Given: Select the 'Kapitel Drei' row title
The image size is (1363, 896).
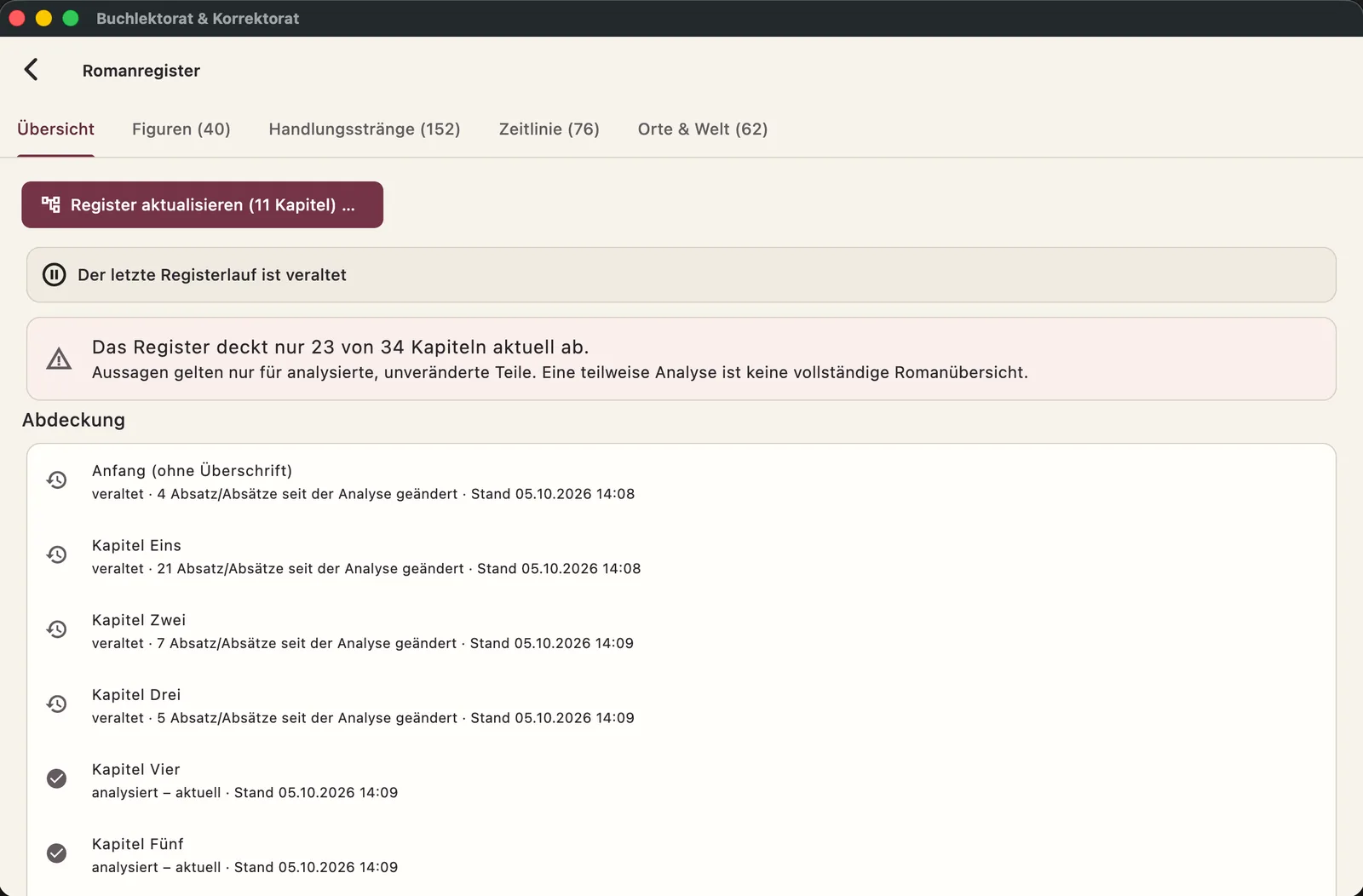Looking at the screenshot, I should click(136, 695).
